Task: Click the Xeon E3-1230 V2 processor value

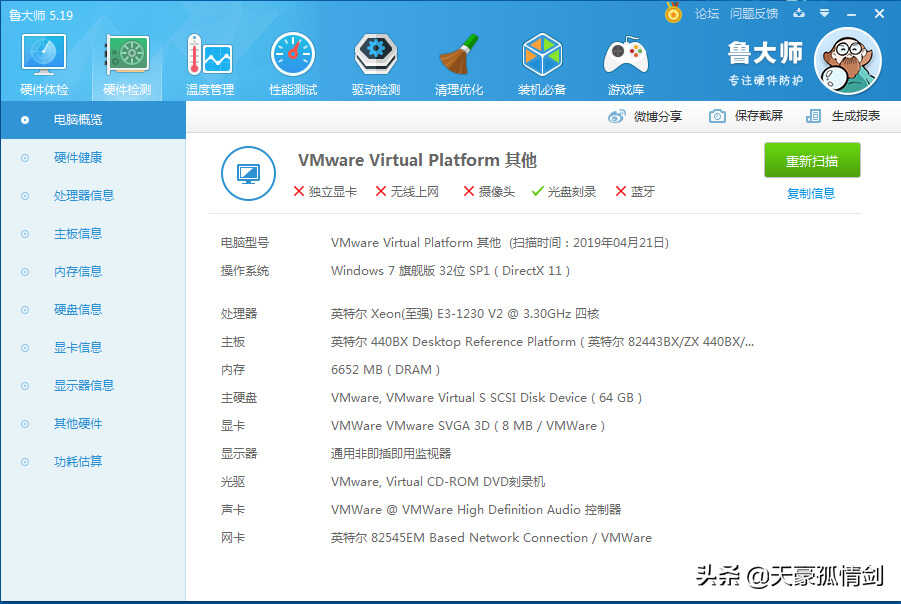Action: (465, 314)
